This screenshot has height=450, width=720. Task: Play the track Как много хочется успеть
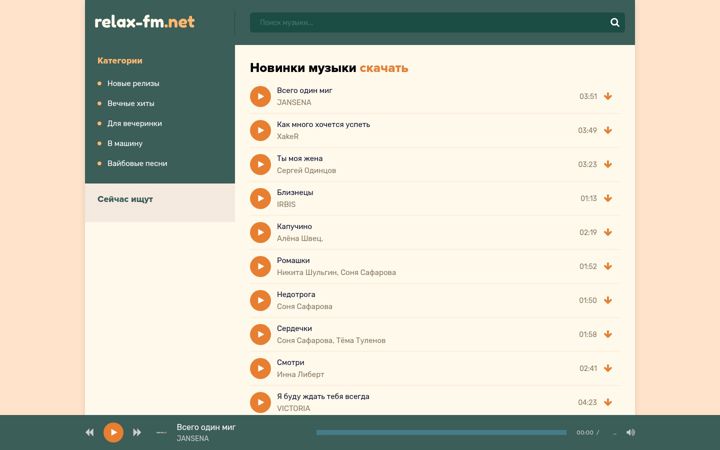pos(260,130)
